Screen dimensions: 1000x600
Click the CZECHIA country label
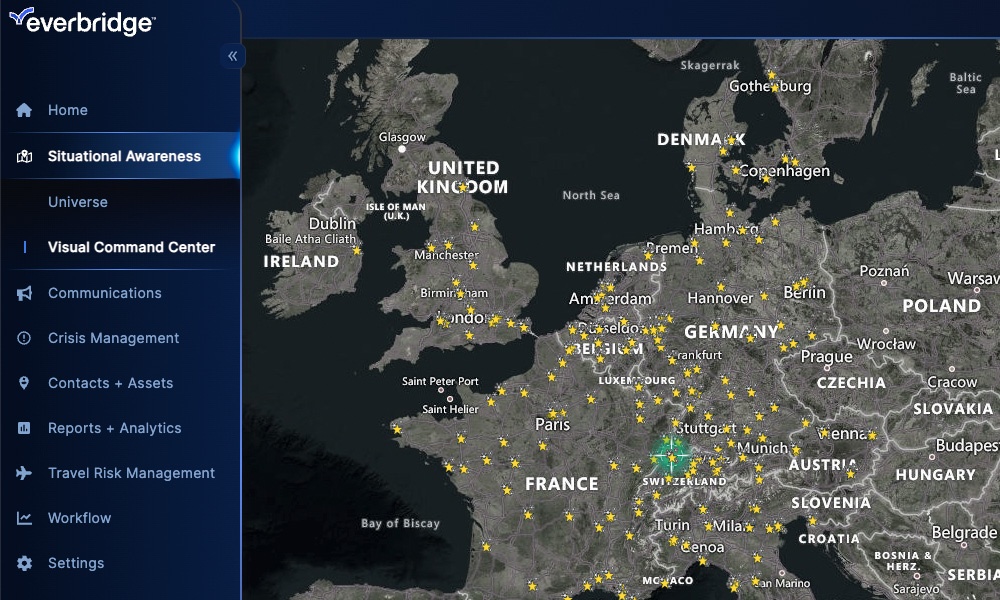click(851, 383)
